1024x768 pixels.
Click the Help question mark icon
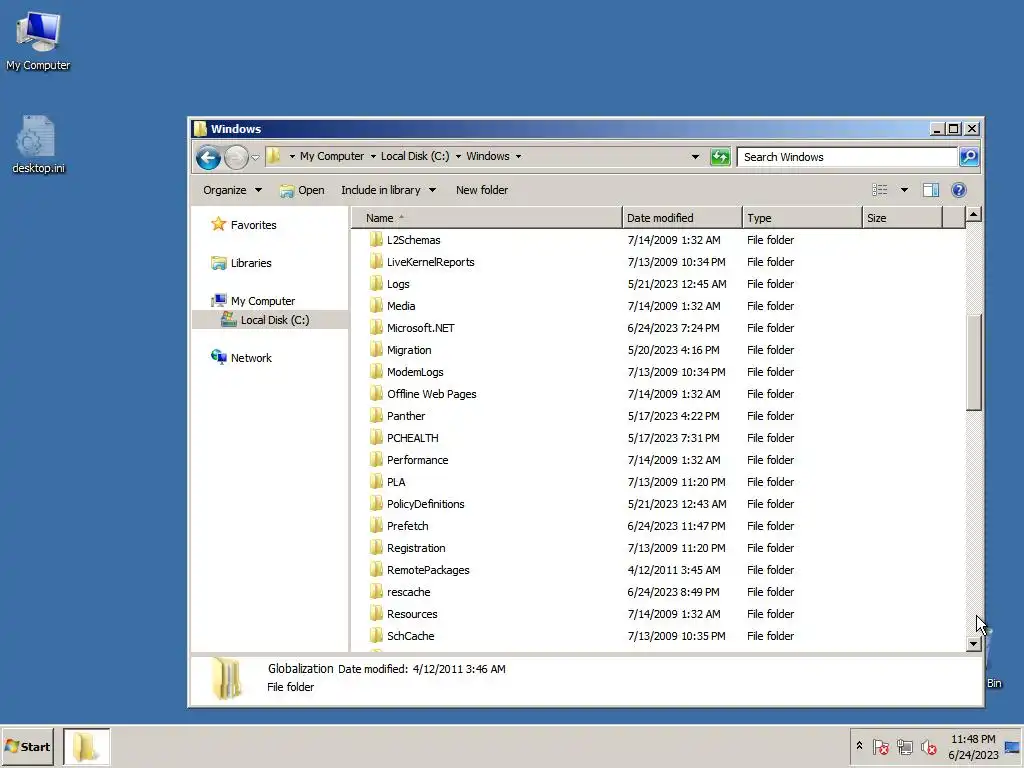coord(959,190)
